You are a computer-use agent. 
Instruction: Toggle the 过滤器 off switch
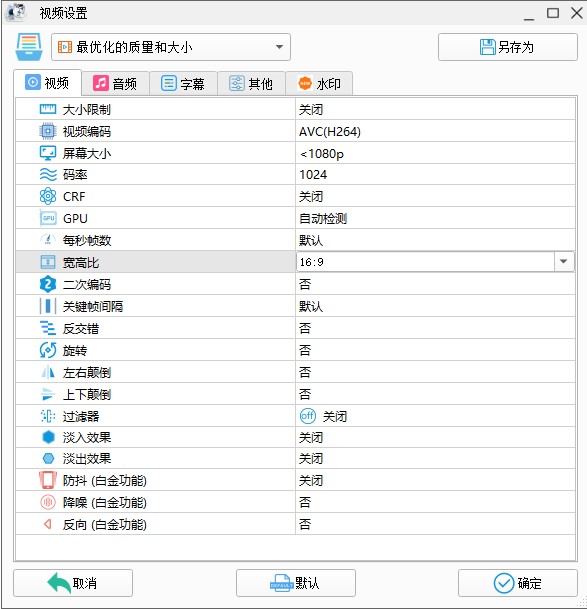[x=308, y=416]
